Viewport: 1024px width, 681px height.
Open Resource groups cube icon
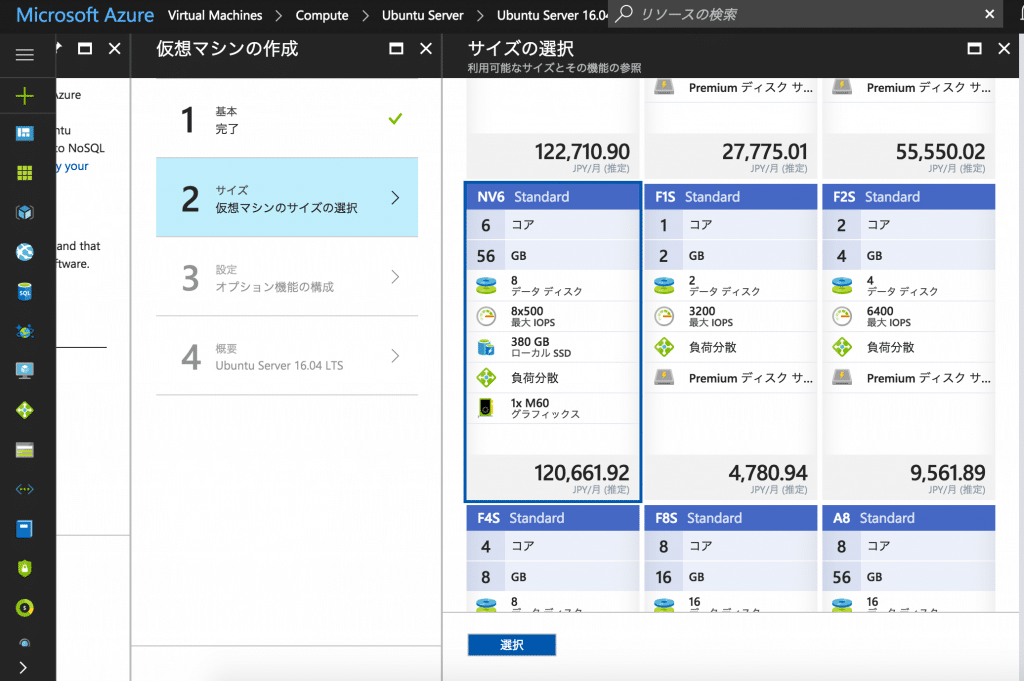[24, 212]
